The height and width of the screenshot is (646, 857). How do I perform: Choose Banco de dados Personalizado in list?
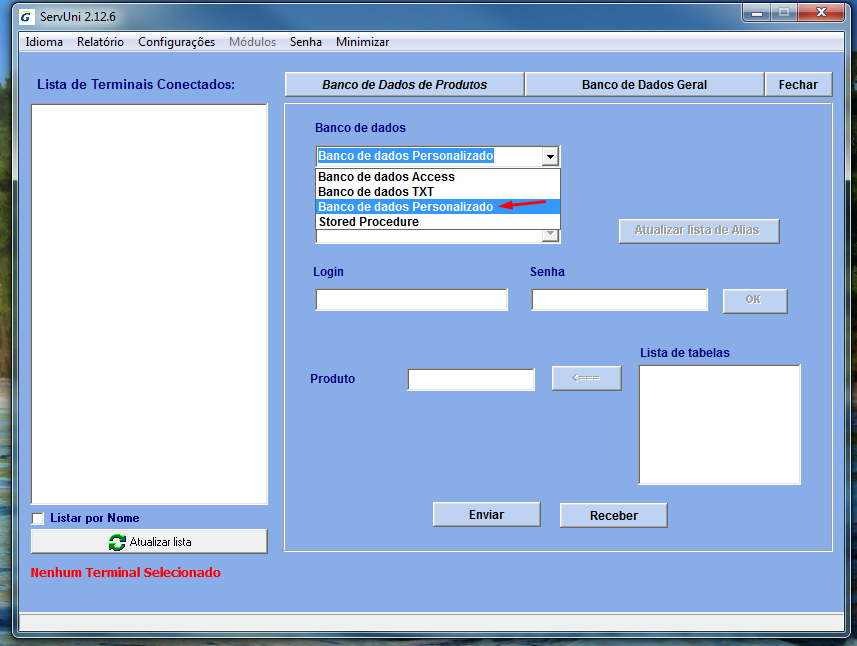(x=438, y=207)
